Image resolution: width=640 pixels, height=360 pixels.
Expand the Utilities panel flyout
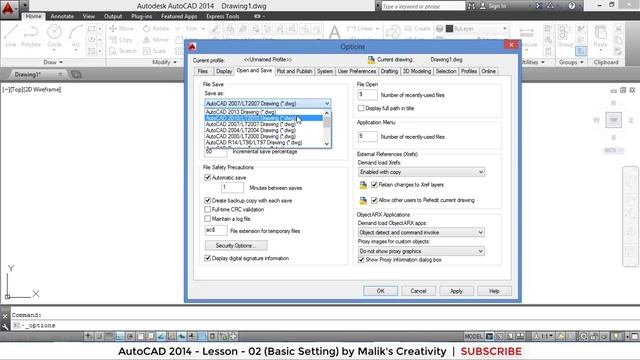click(x=534, y=62)
